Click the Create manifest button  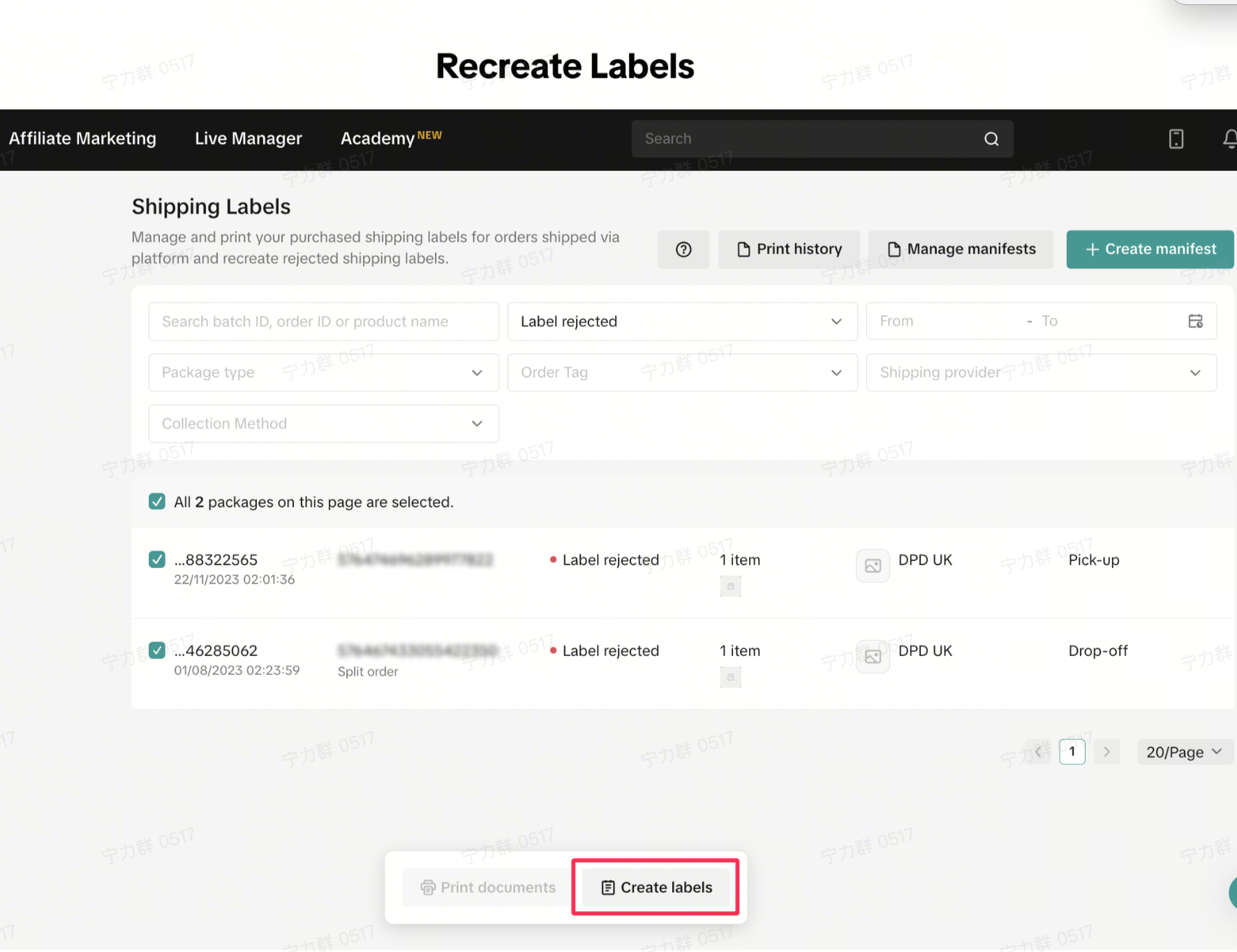pos(1150,249)
